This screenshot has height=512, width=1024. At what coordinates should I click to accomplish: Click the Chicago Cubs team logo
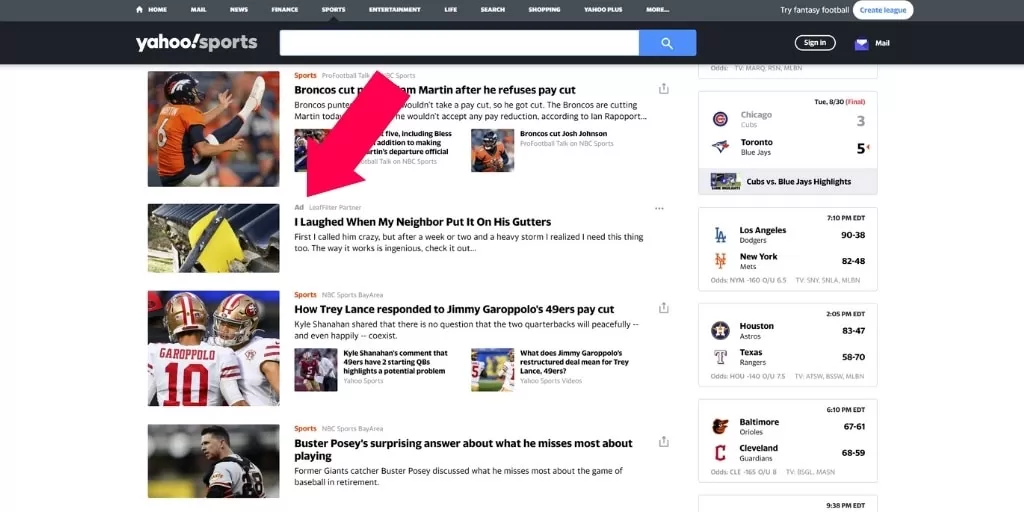[x=720, y=119]
